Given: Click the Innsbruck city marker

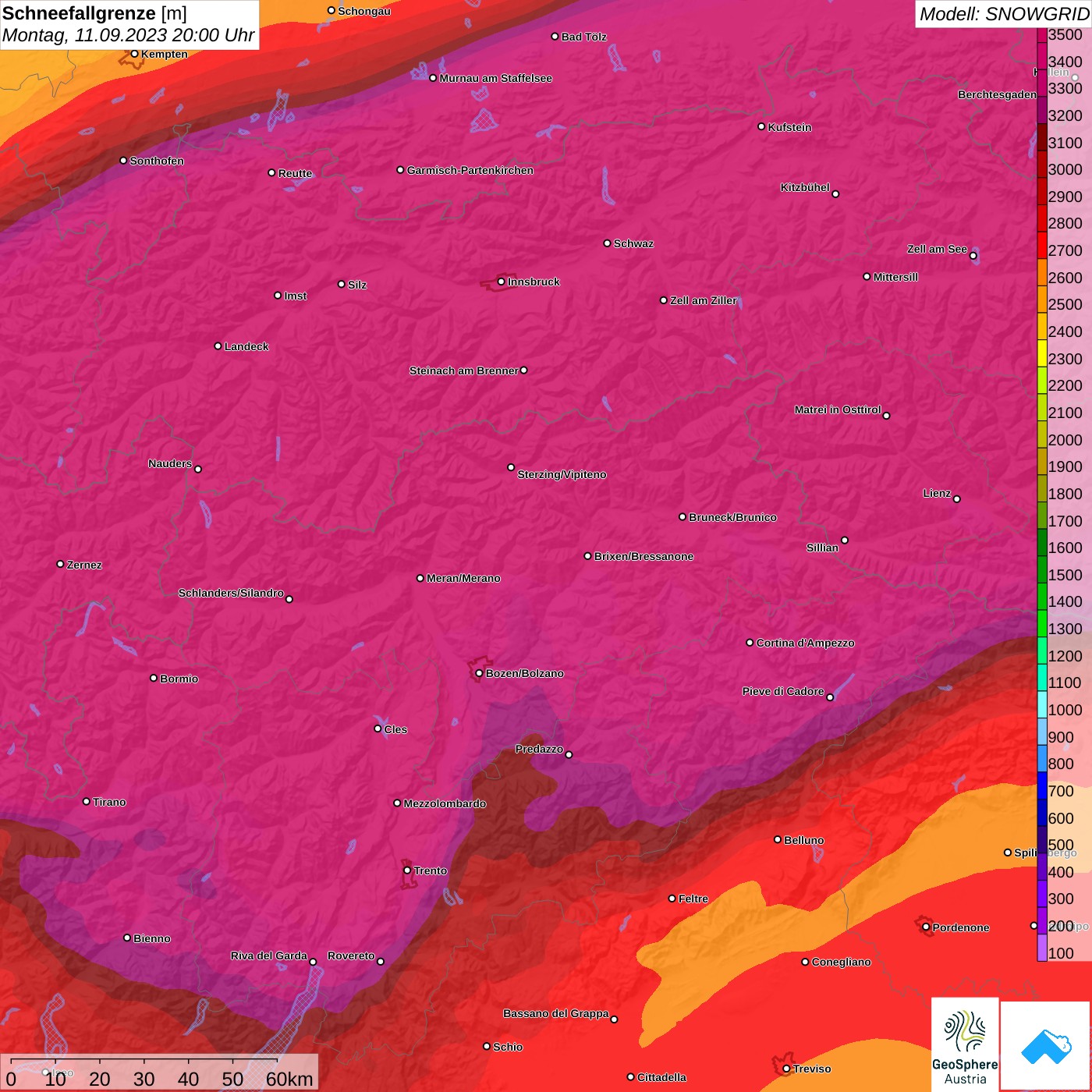Looking at the screenshot, I should 501,282.
